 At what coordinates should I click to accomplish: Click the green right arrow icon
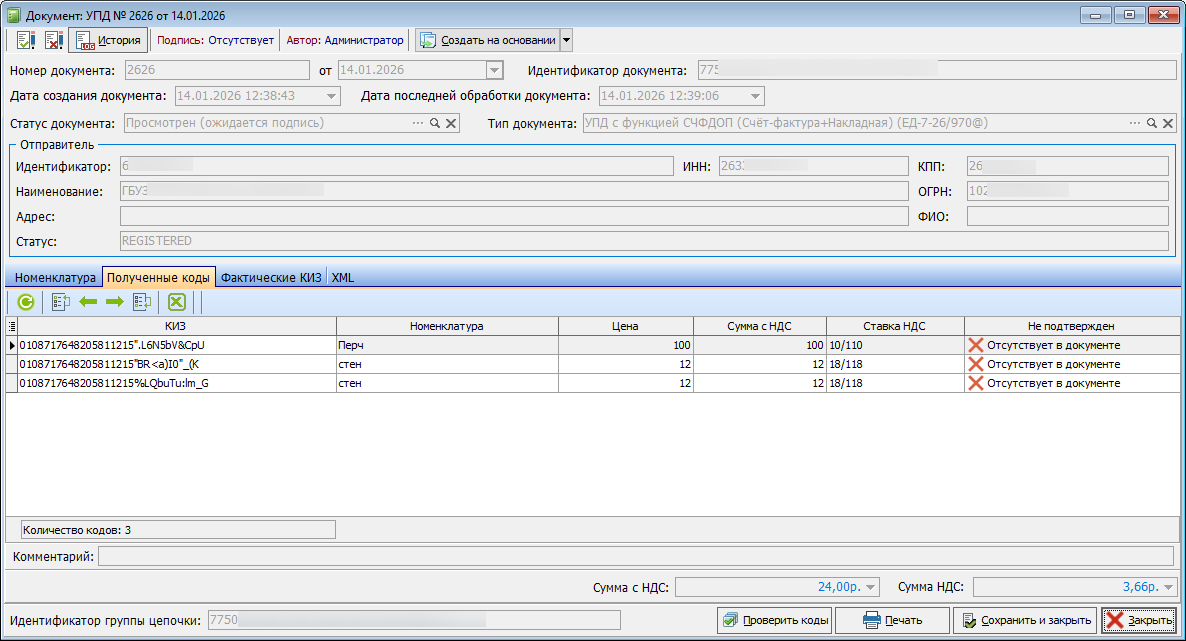pos(114,302)
